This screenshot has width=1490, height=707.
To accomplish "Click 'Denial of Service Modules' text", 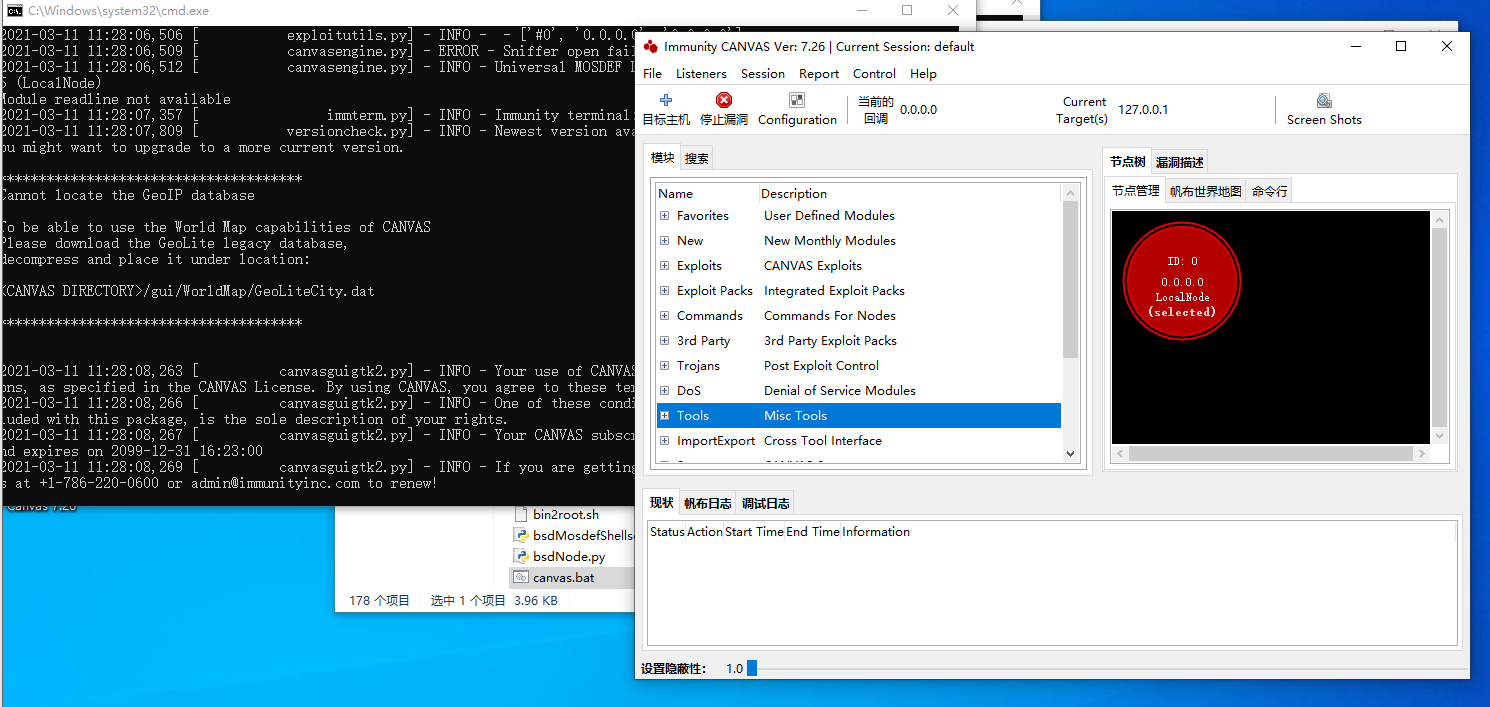I will (840, 390).
